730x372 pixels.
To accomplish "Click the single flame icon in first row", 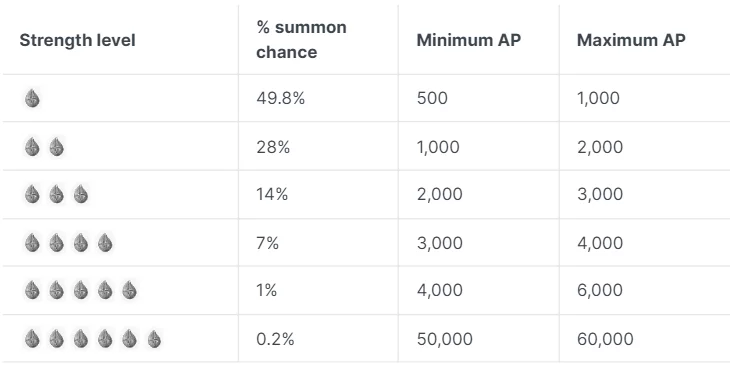I will pyautogui.click(x=32, y=98).
